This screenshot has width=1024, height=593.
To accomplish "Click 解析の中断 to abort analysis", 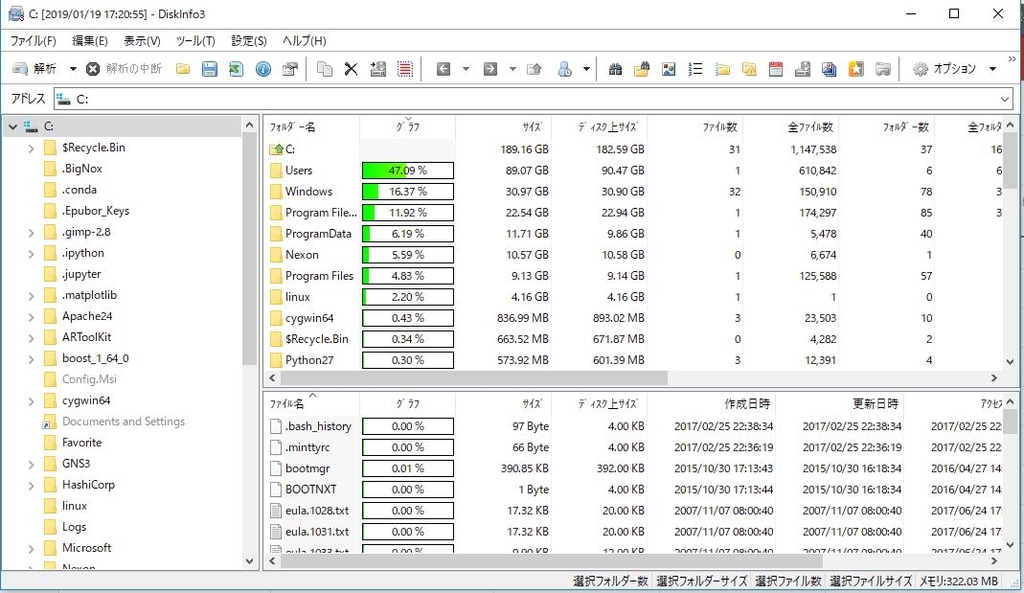I will [124, 69].
